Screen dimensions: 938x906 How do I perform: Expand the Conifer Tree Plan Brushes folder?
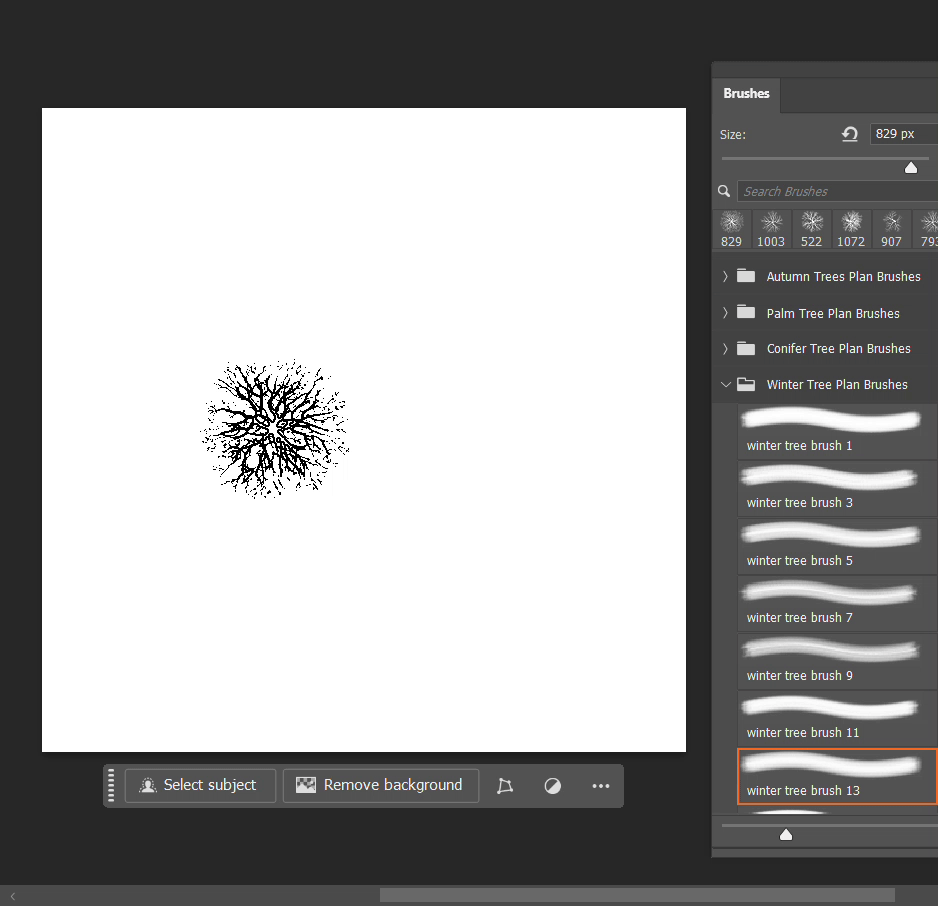(726, 349)
